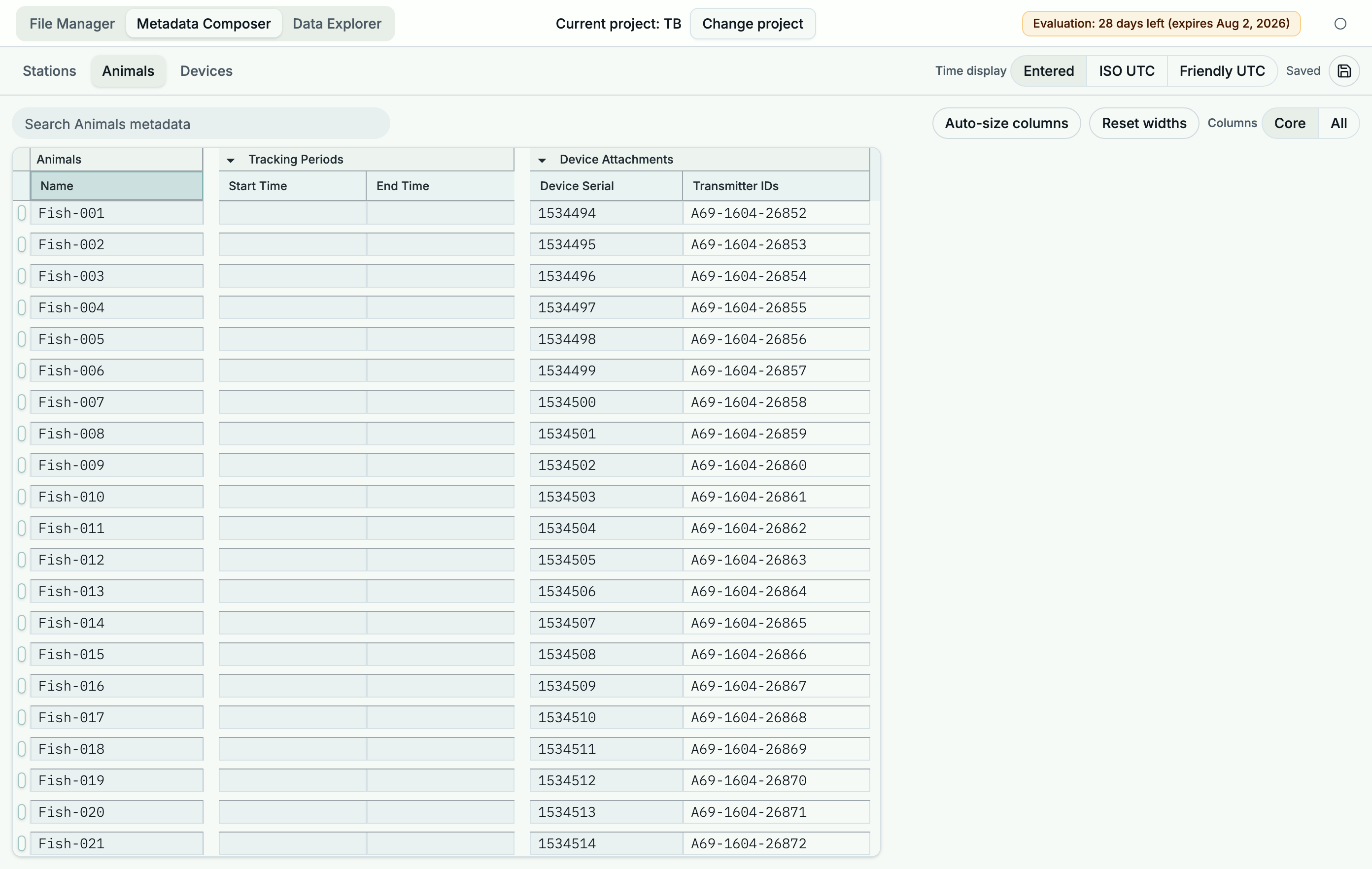Select the row handle for Fish-021

[22, 843]
